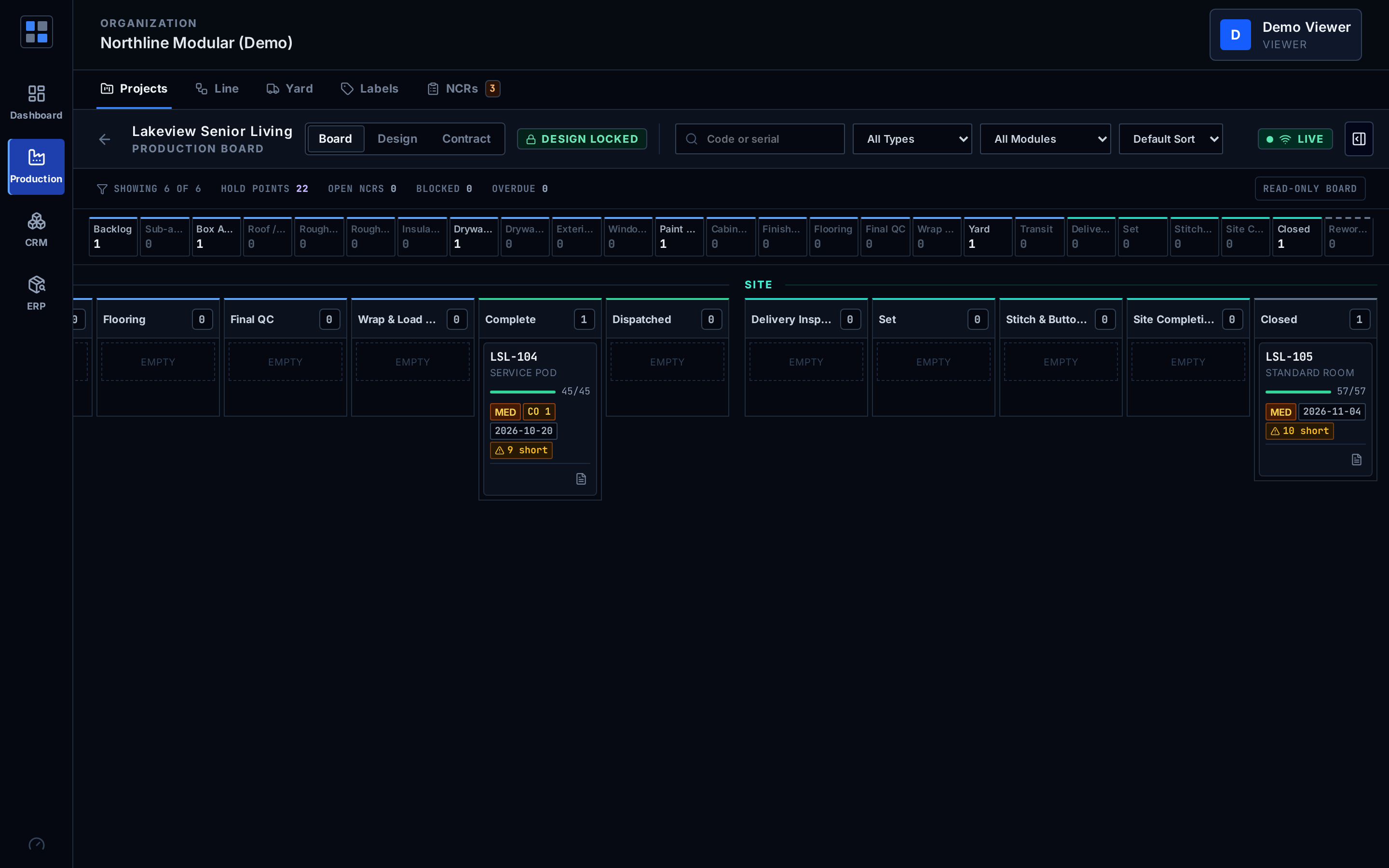Click the filter funnel icon
The height and width of the screenshot is (868, 1389).
(102, 189)
